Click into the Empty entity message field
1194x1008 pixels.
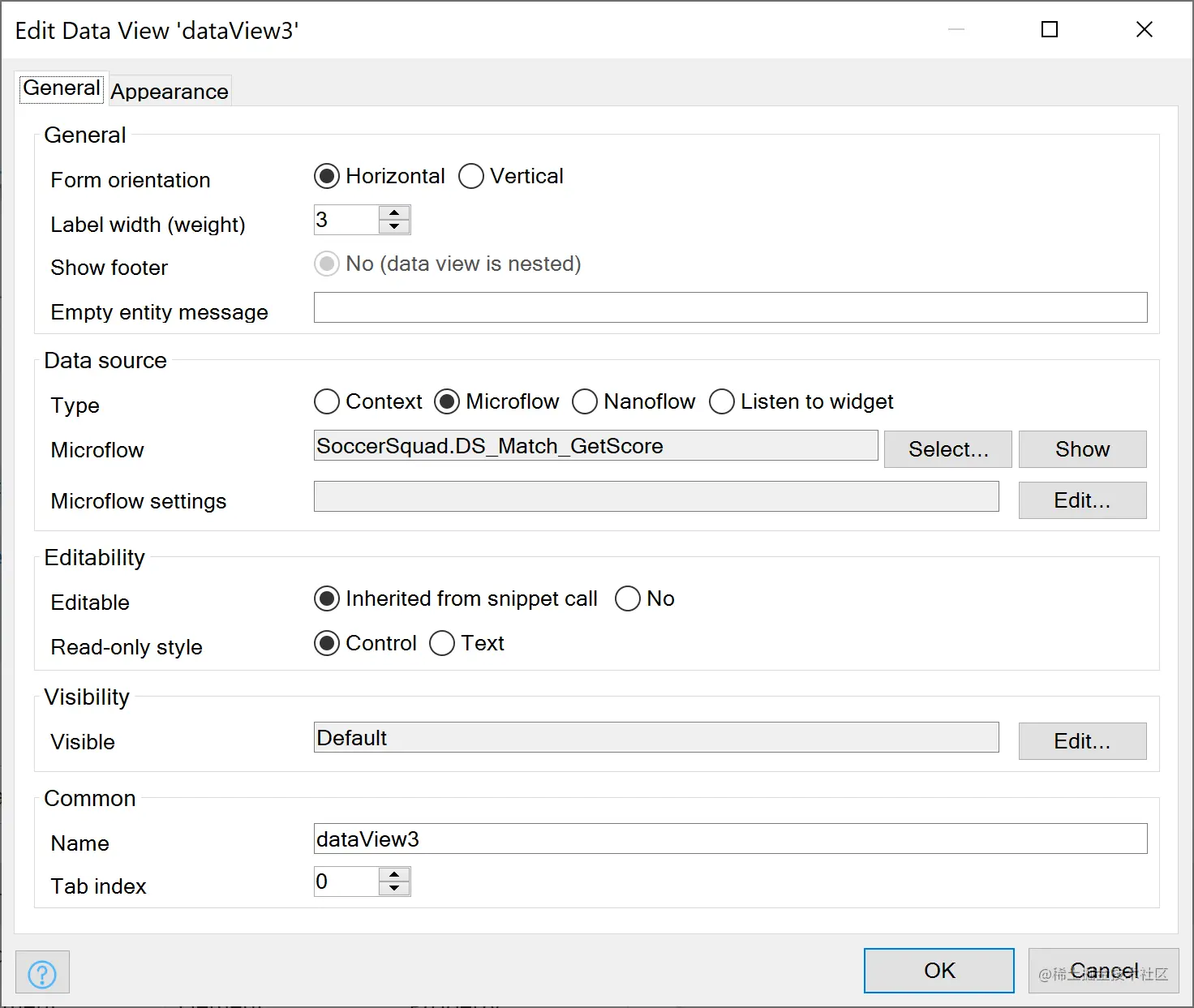click(x=730, y=307)
